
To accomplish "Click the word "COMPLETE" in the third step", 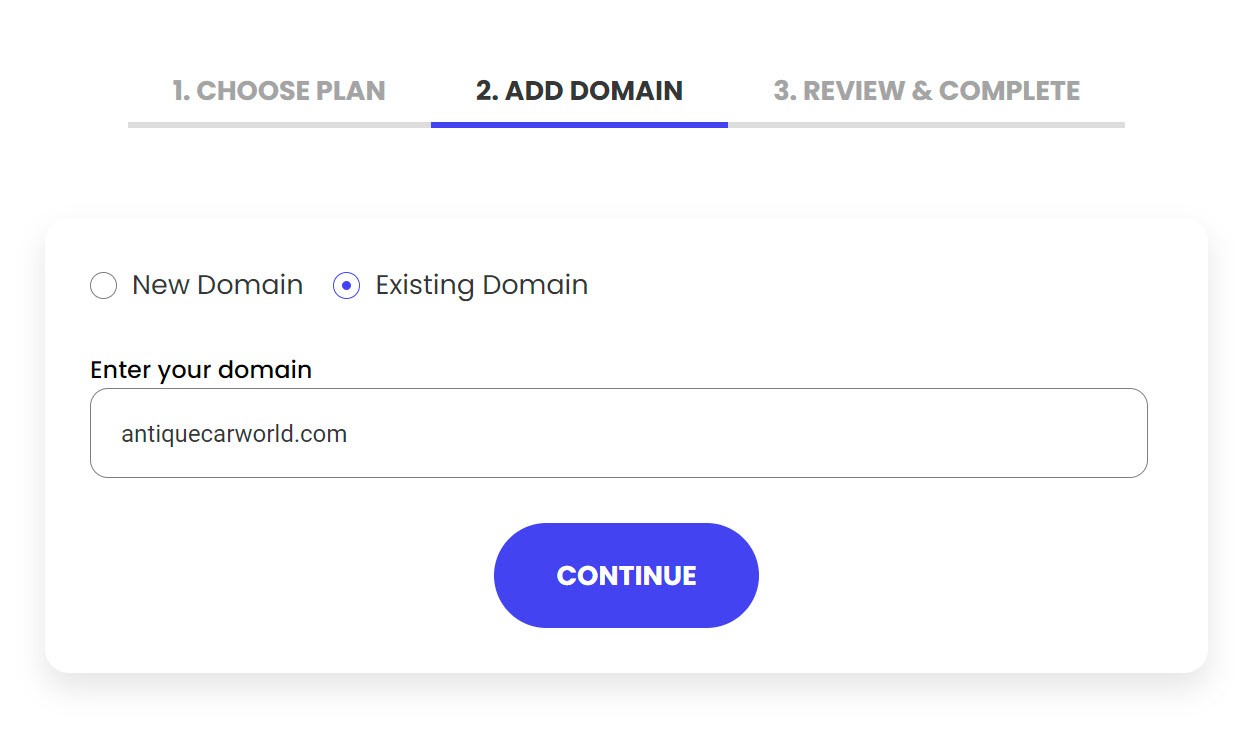I will [1009, 91].
